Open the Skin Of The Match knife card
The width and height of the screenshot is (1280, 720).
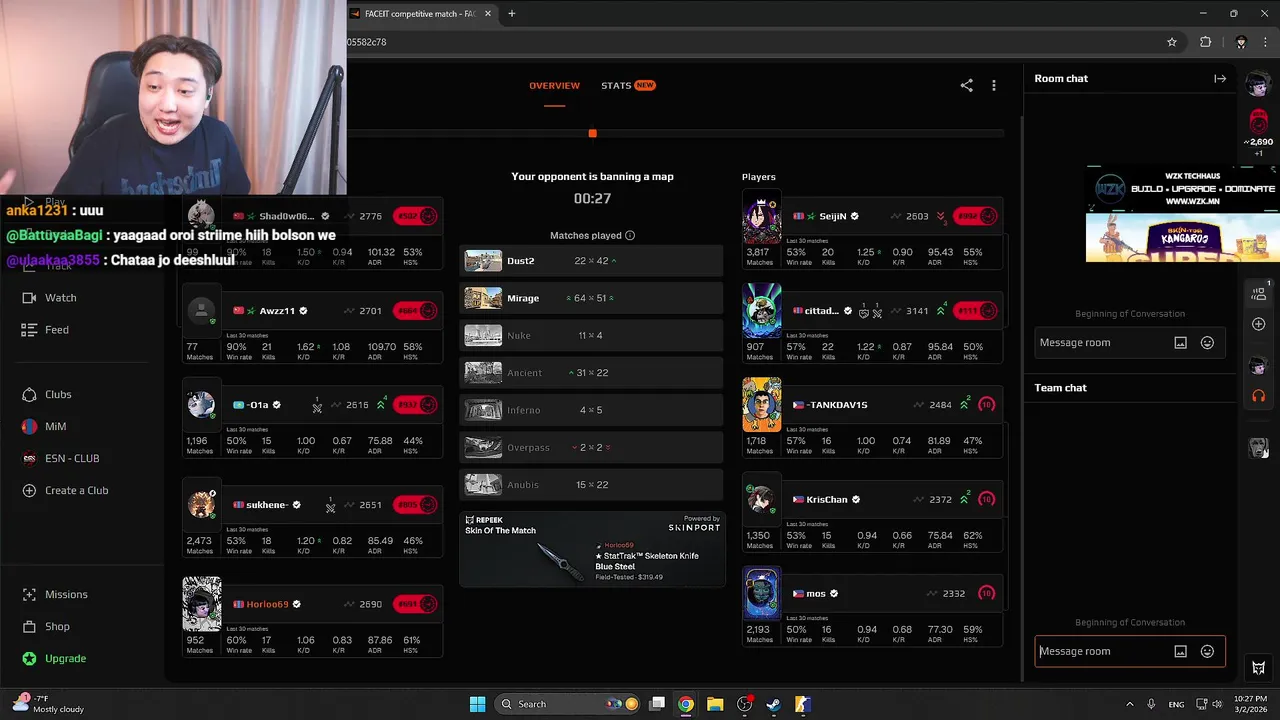(x=592, y=549)
